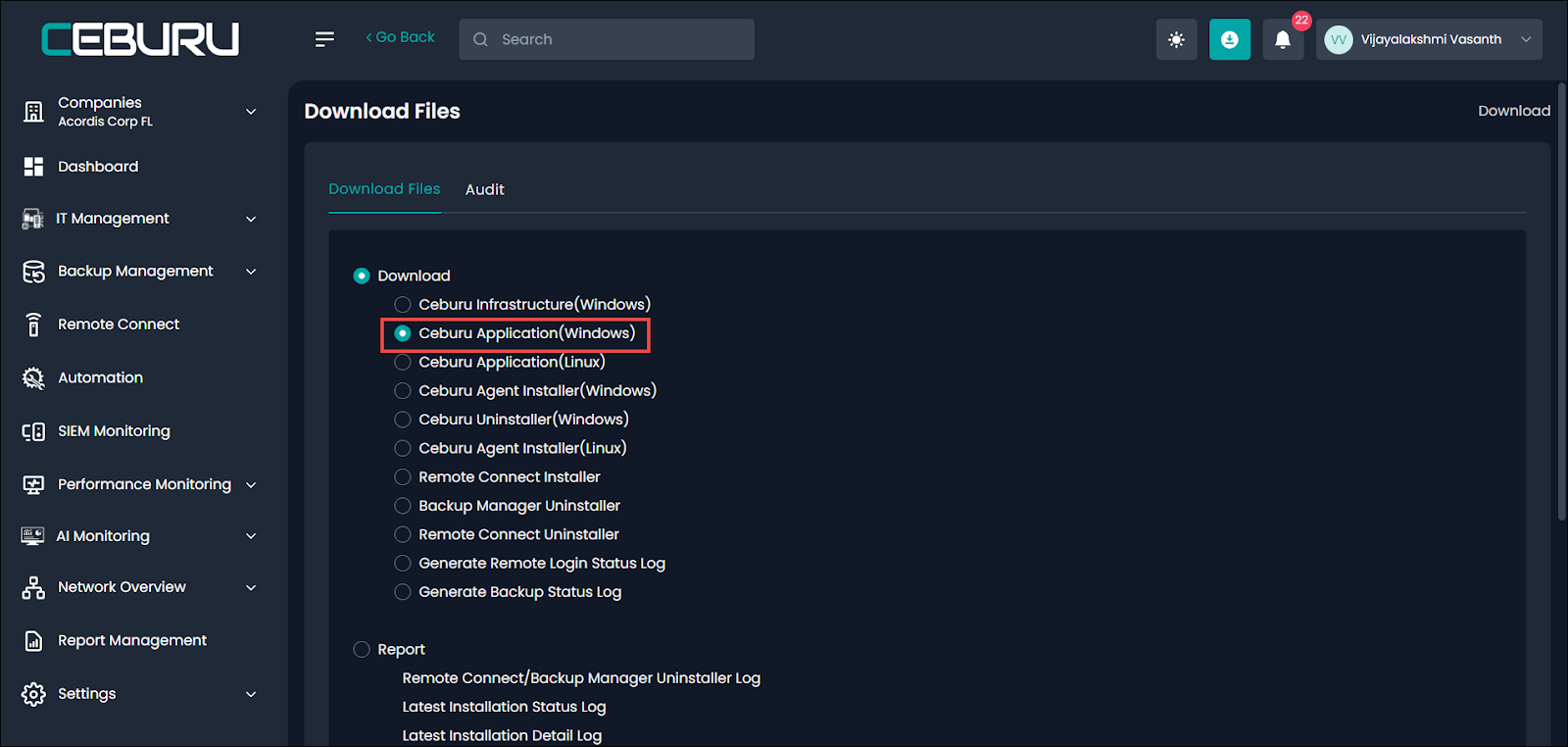Click the search magnifier icon

(x=480, y=39)
